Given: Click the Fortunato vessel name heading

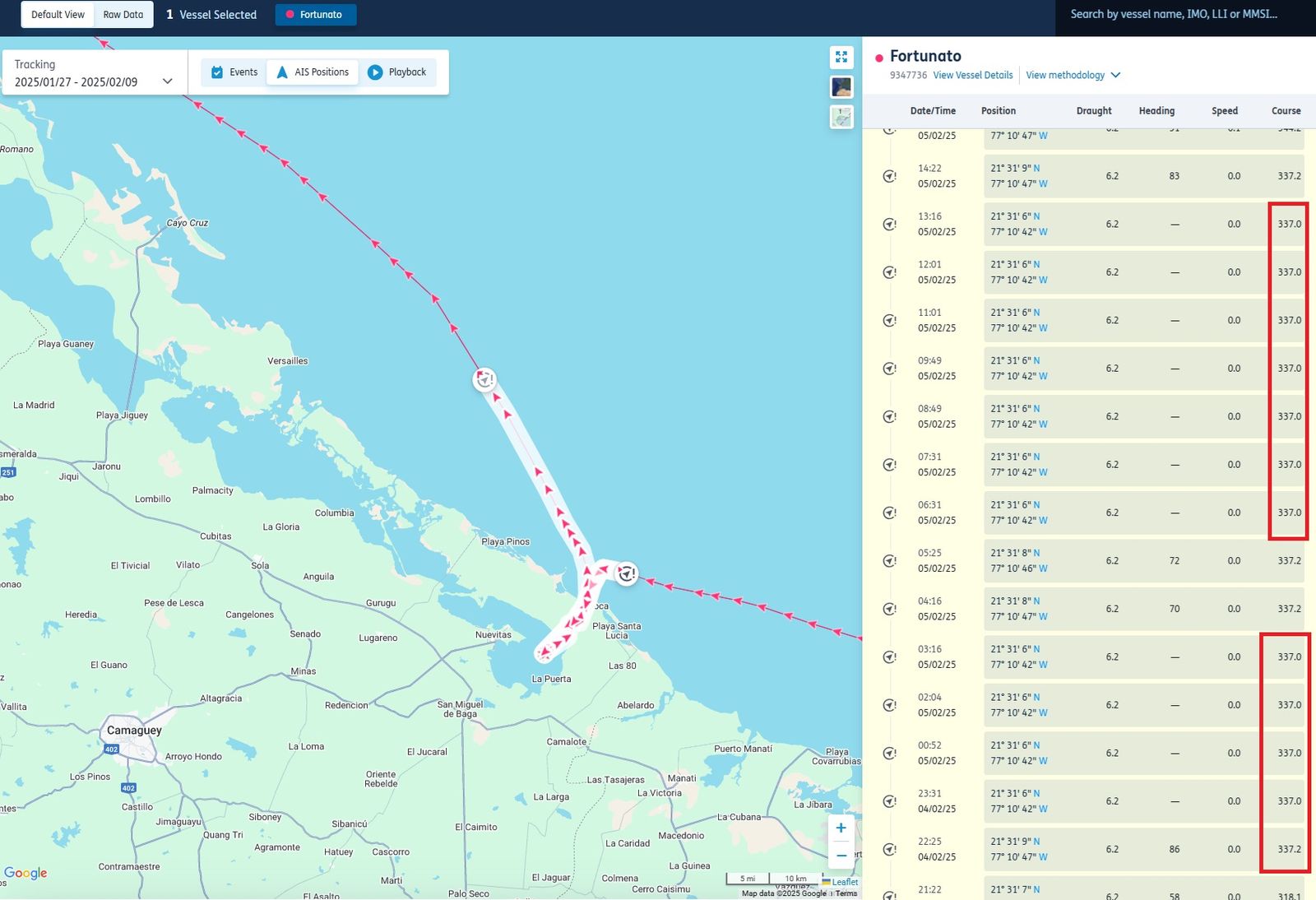Looking at the screenshot, I should (925, 56).
